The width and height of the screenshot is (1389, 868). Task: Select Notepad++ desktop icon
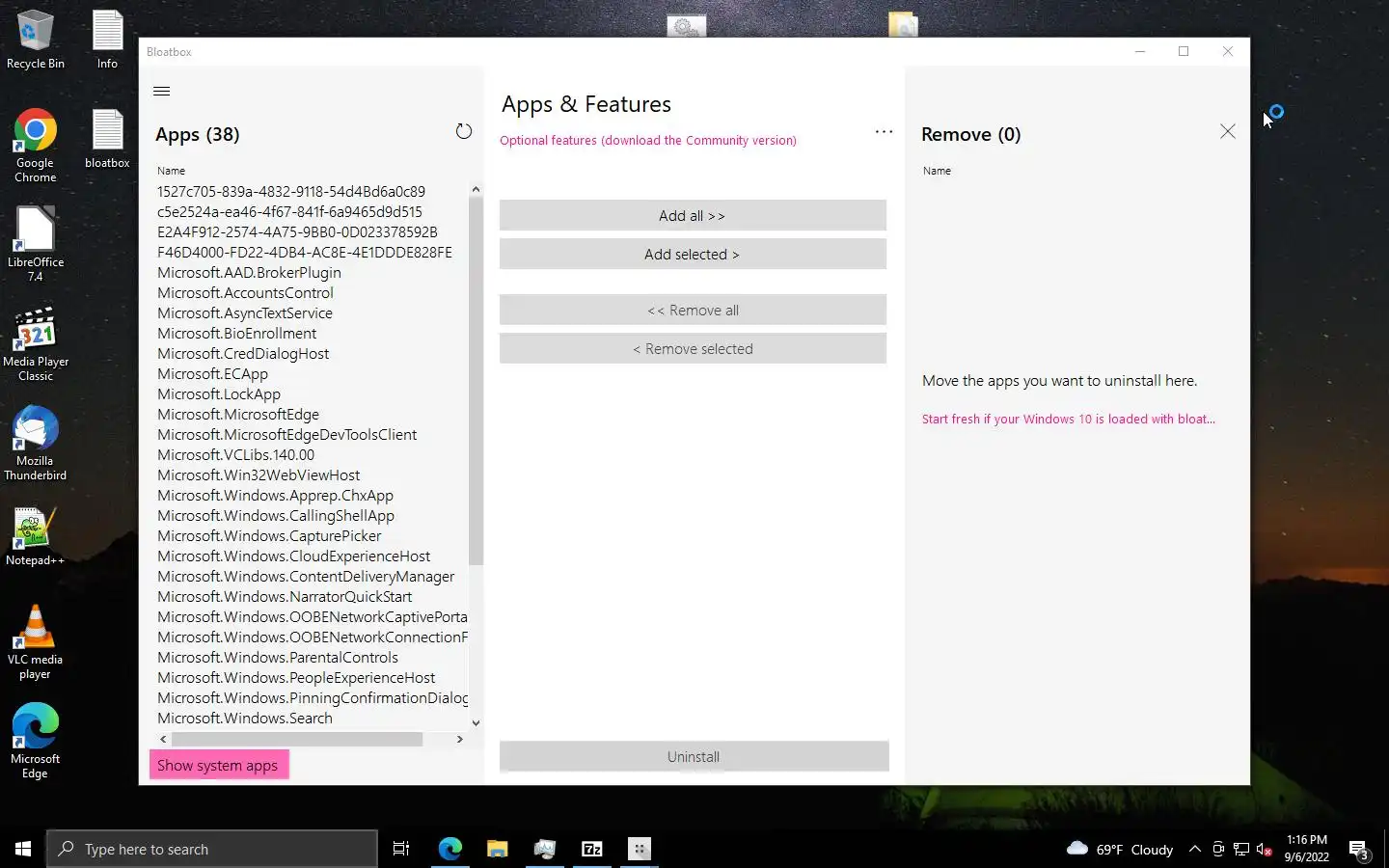click(35, 536)
